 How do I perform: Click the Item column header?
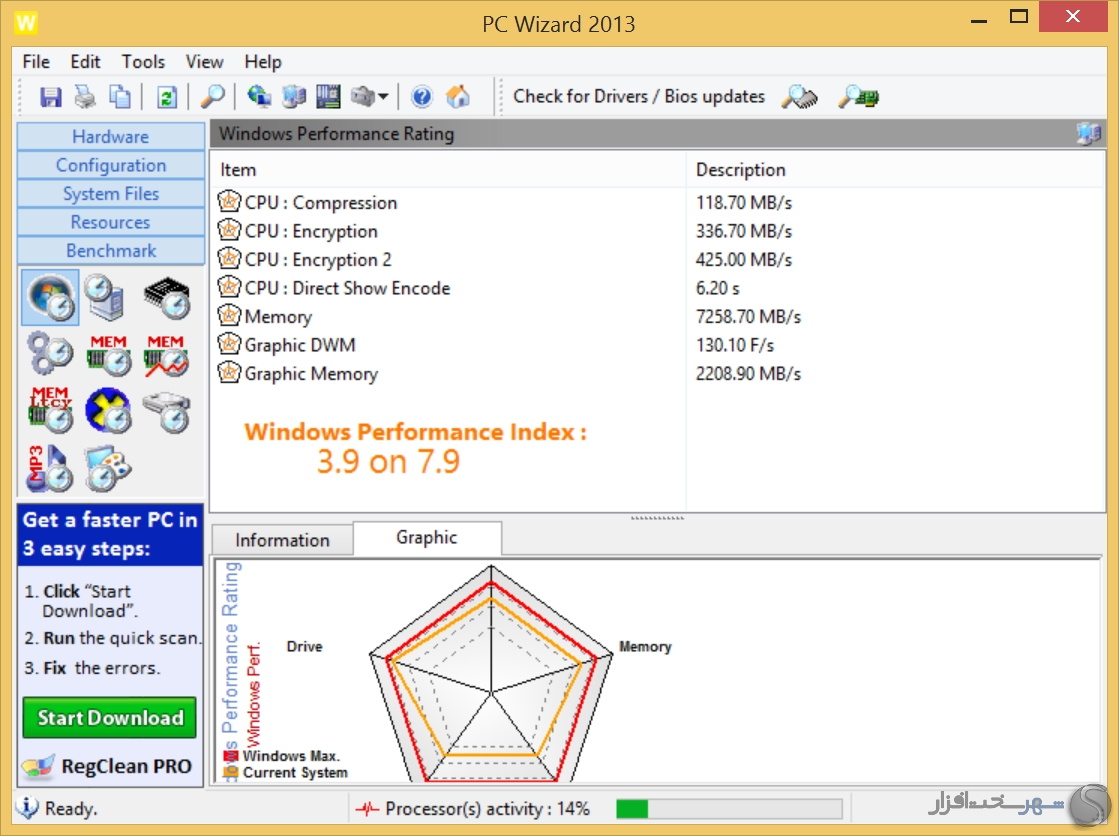pyautogui.click(x=449, y=170)
